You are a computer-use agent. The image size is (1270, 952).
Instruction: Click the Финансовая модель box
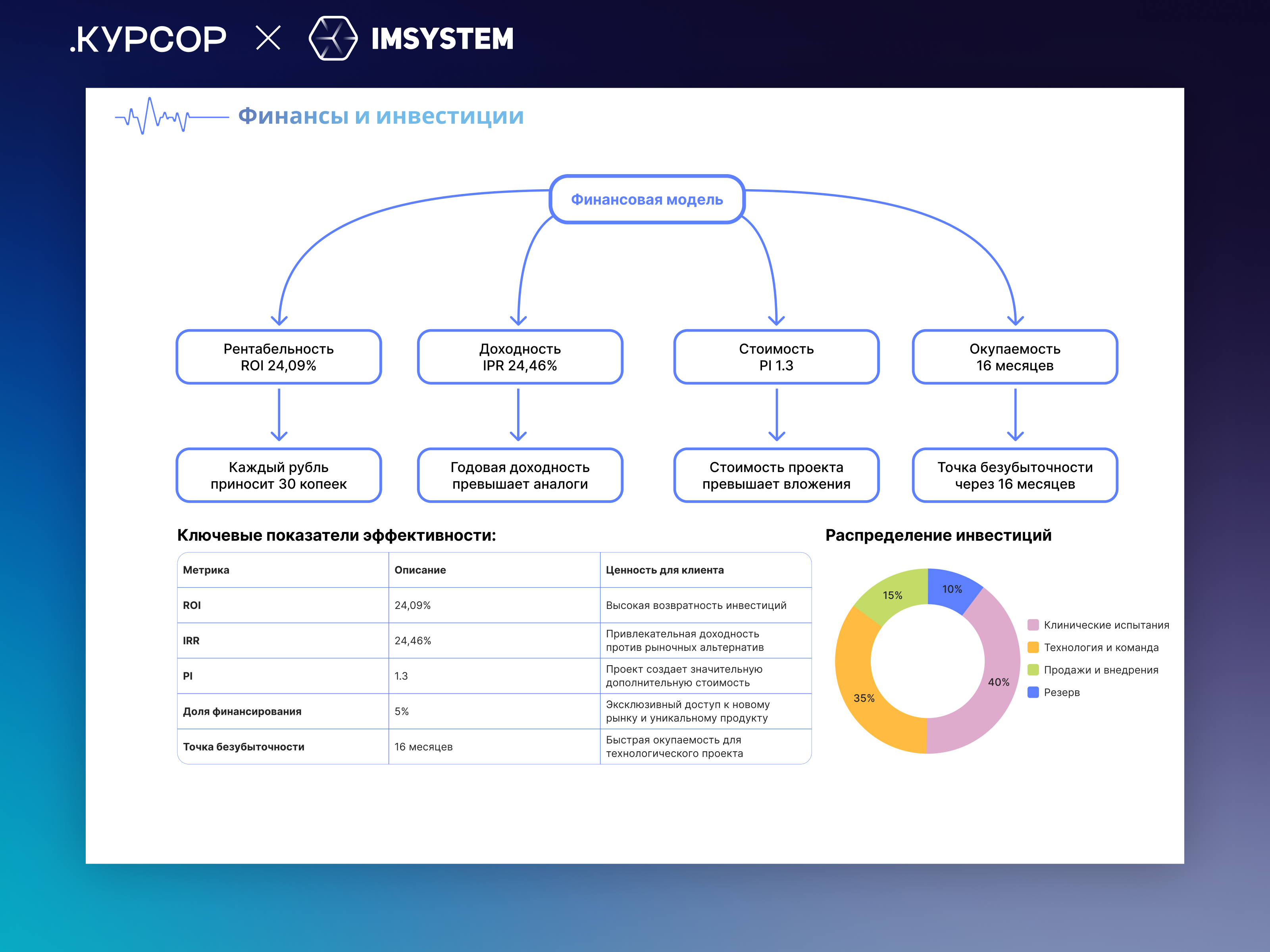(x=647, y=199)
